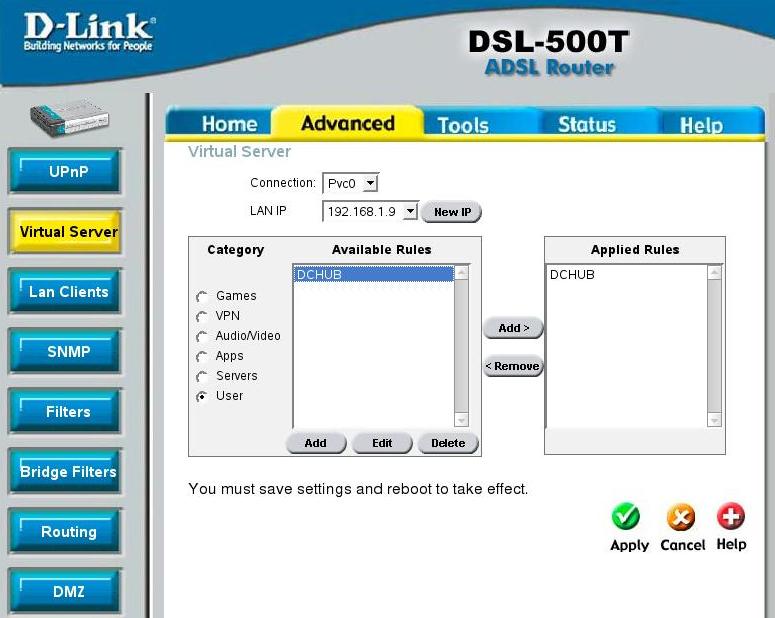
Task: Select the User category radio button
Action: (202, 397)
